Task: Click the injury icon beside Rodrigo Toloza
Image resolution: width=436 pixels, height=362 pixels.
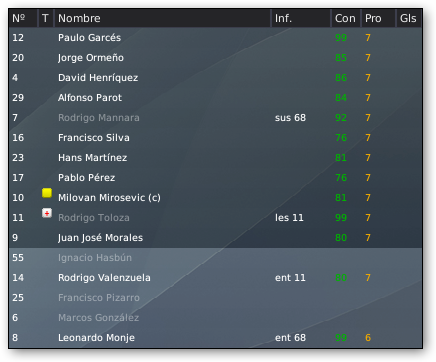Action: (x=47, y=213)
